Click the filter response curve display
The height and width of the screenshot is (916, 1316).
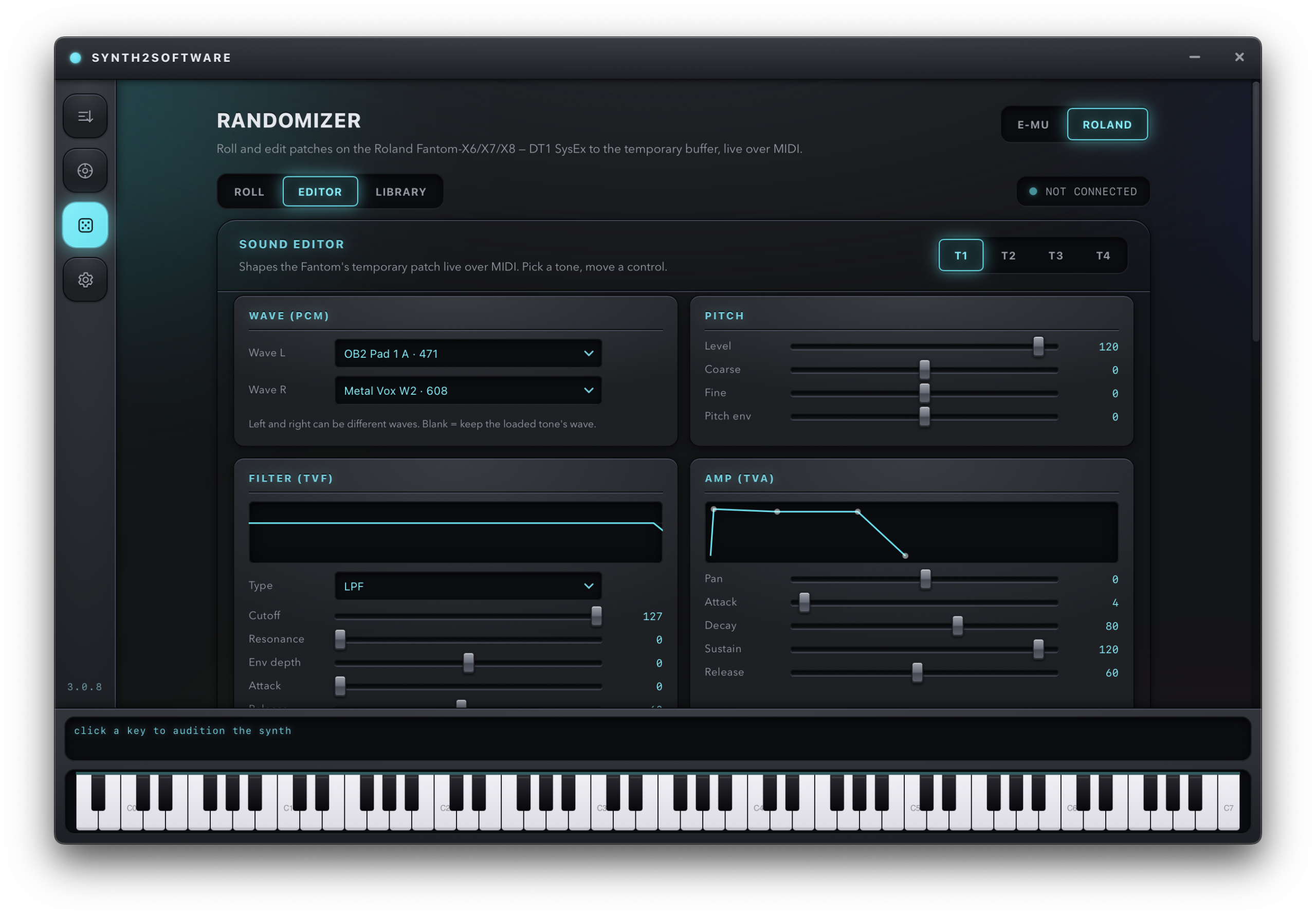point(455,533)
